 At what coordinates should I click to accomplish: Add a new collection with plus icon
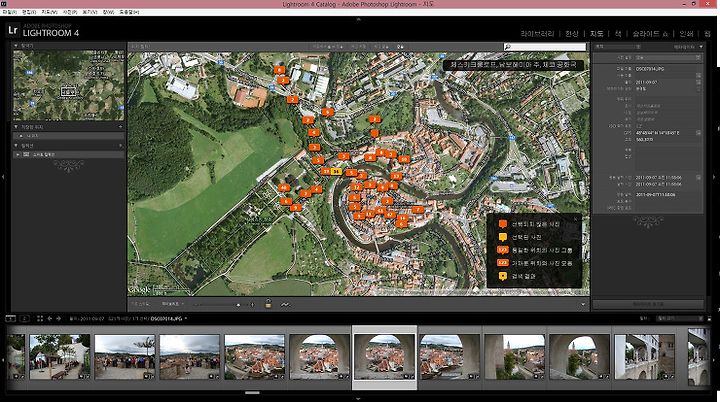[x=120, y=145]
